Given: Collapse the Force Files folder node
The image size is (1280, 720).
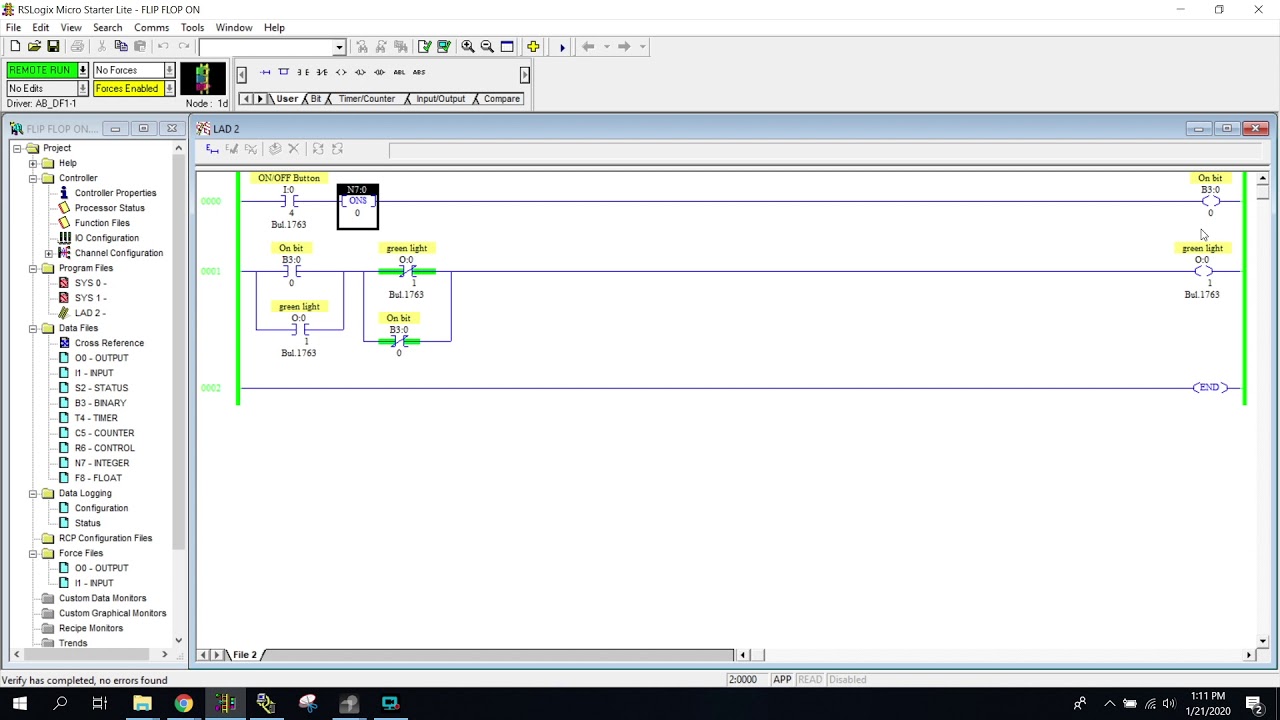Looking at the screenshot, I should (x=33, y=553).
